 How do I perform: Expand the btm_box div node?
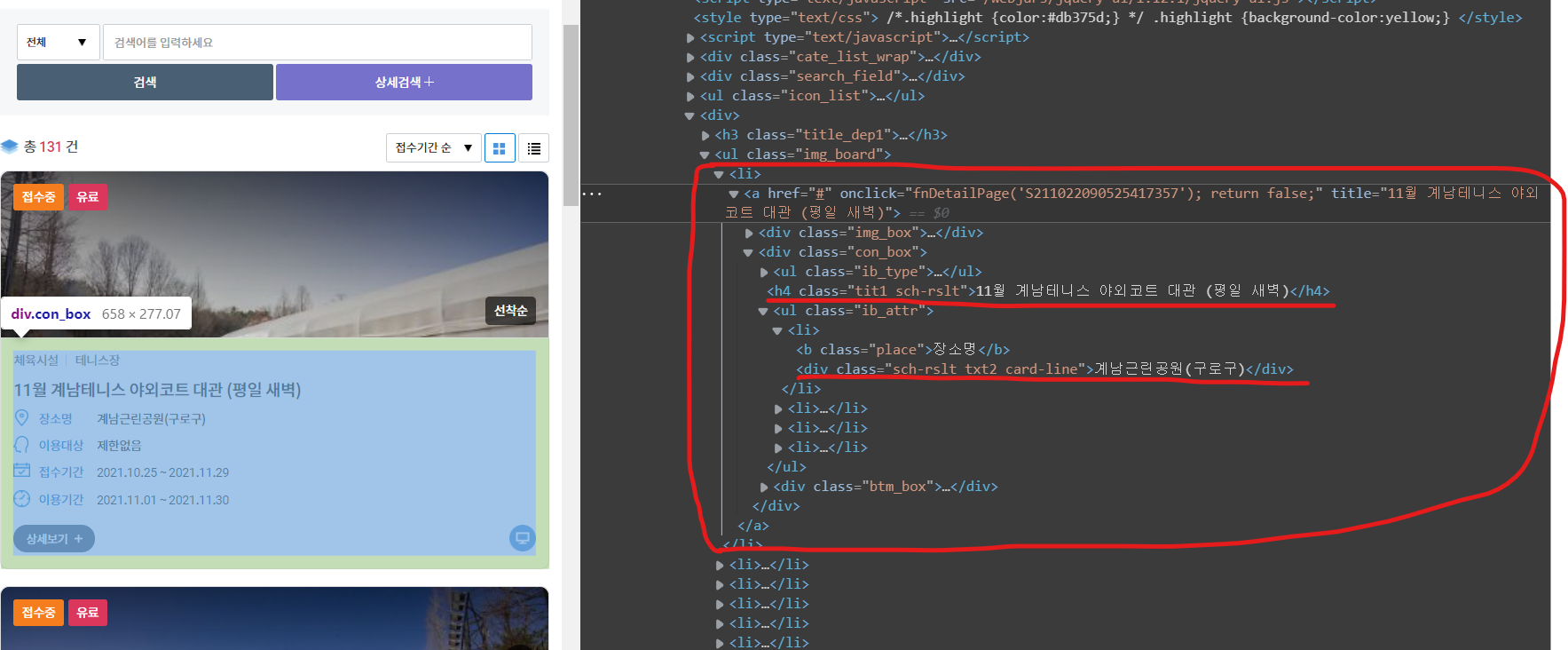pyautogui.click(x=764, y=487)
